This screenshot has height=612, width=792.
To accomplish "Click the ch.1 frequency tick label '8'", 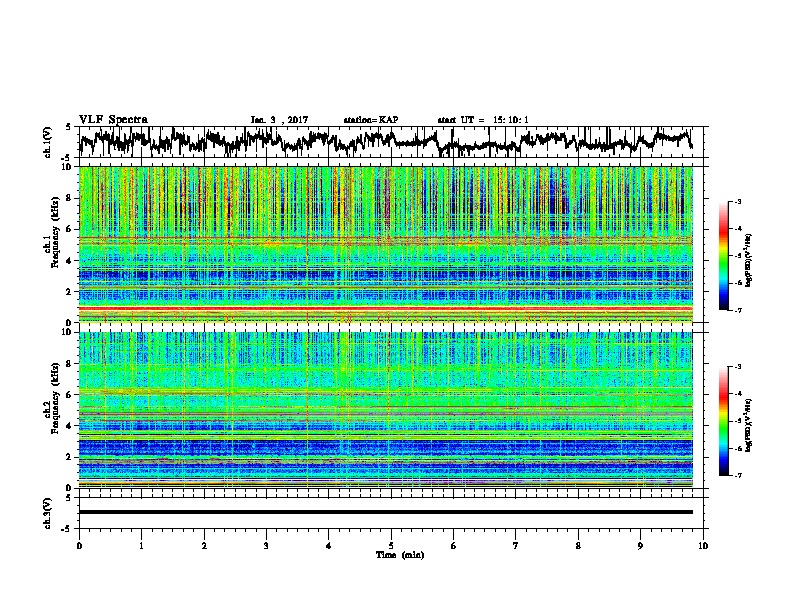I will click(x=69, y=198).
